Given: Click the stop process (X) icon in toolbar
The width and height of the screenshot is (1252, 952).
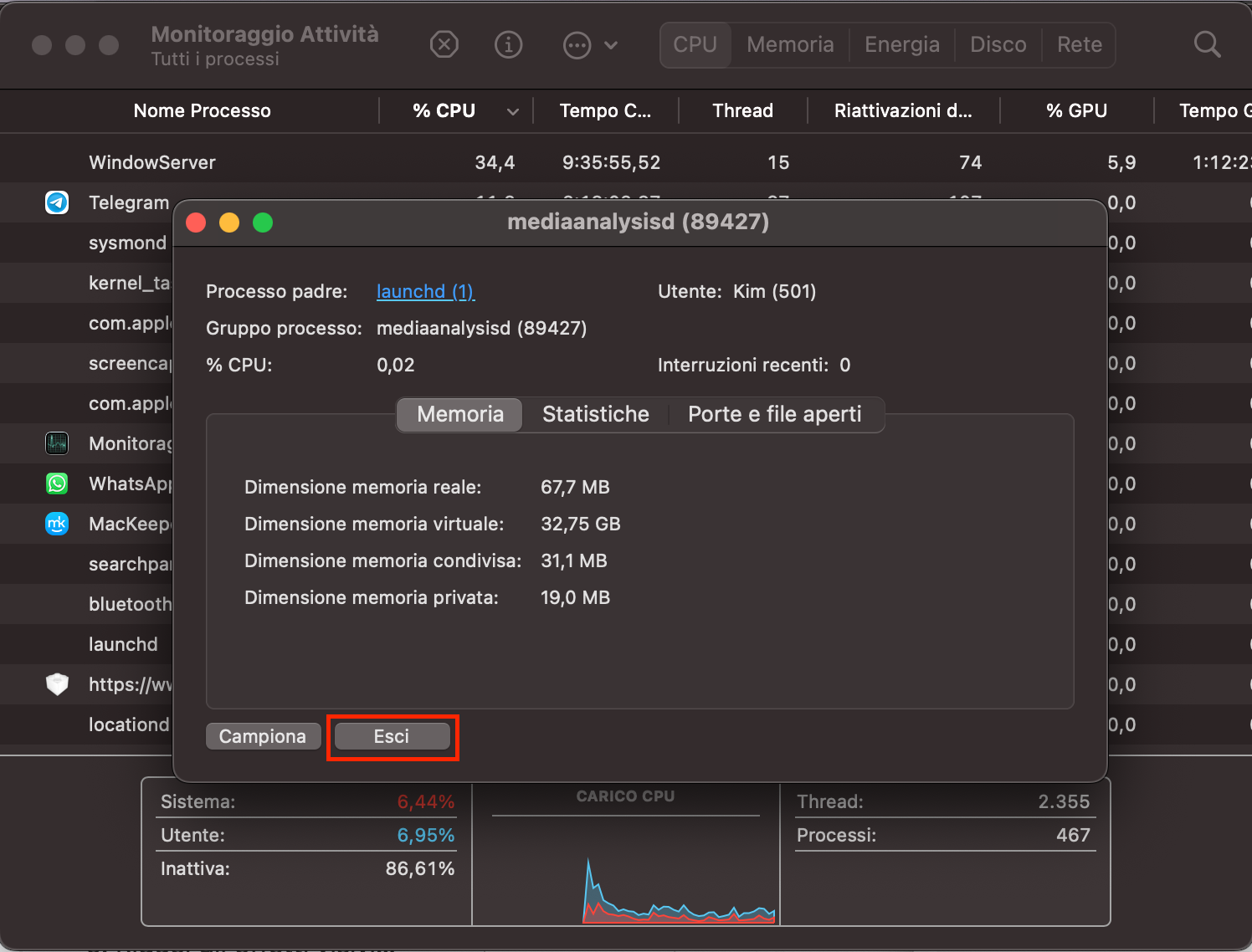Looking at the screenshot, I should pos(444,44).
